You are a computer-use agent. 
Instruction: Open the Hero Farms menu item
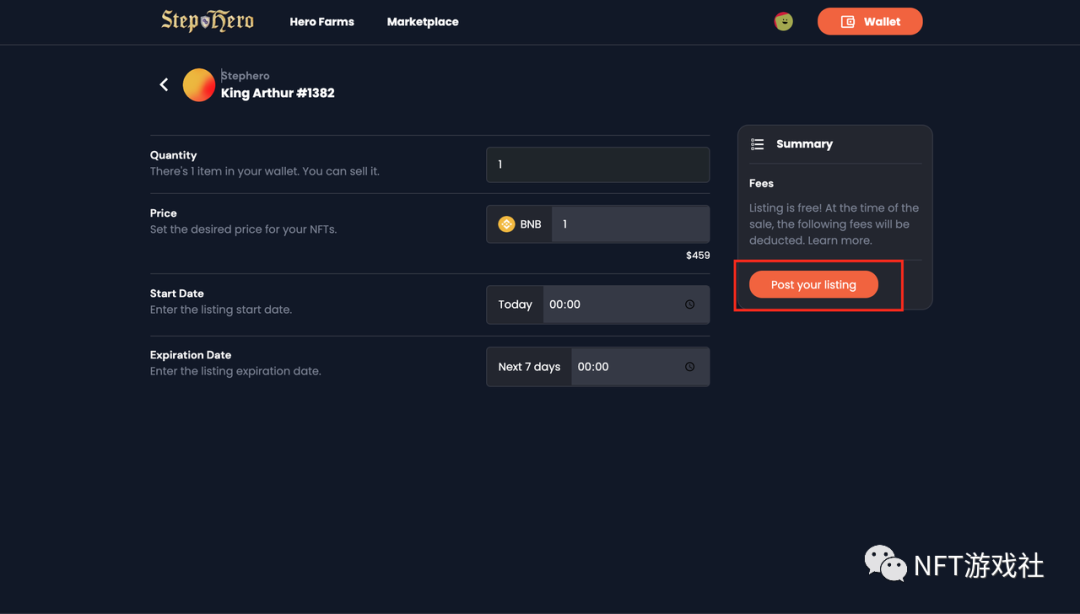pyautogui.click(x=322, y=22)
